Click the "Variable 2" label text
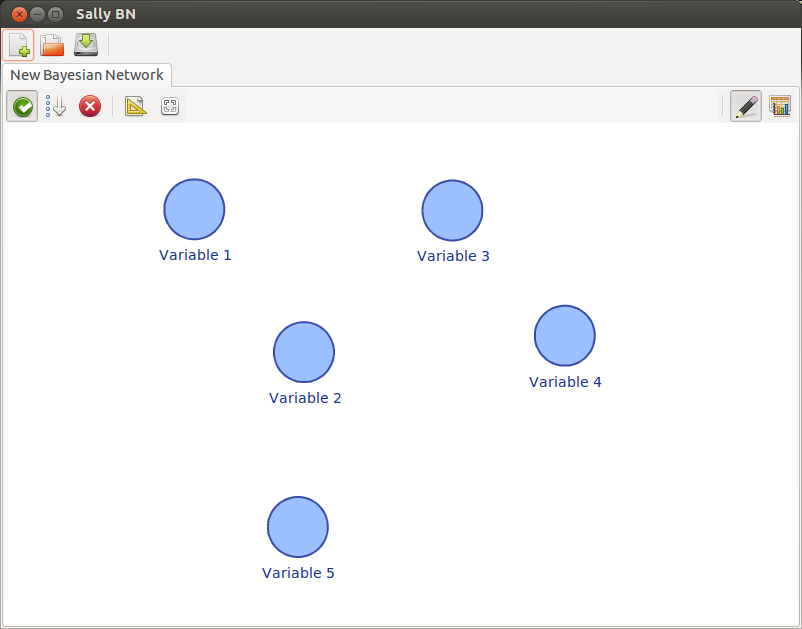 [305, 398]
